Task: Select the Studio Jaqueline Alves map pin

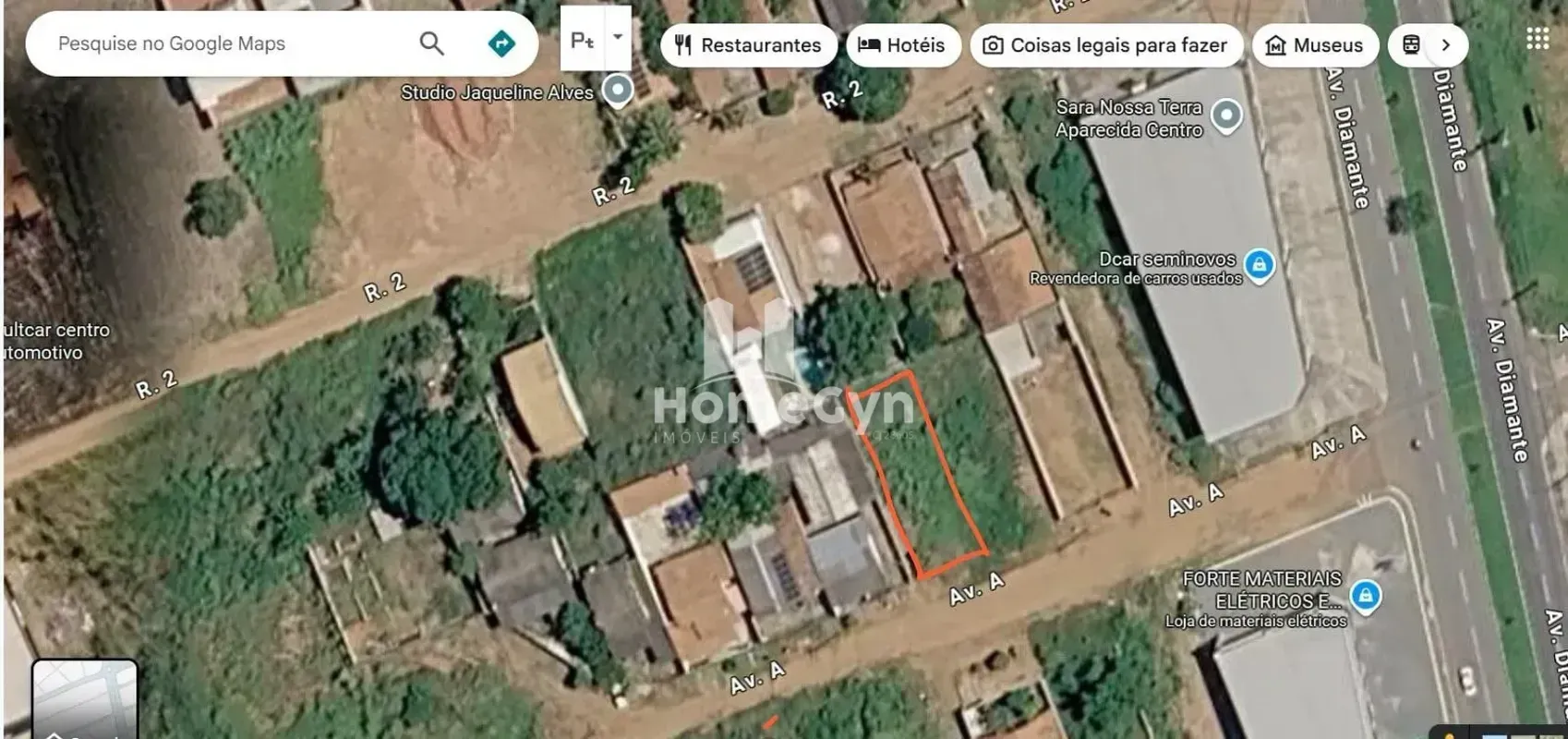Action: [x=618, y=91]
